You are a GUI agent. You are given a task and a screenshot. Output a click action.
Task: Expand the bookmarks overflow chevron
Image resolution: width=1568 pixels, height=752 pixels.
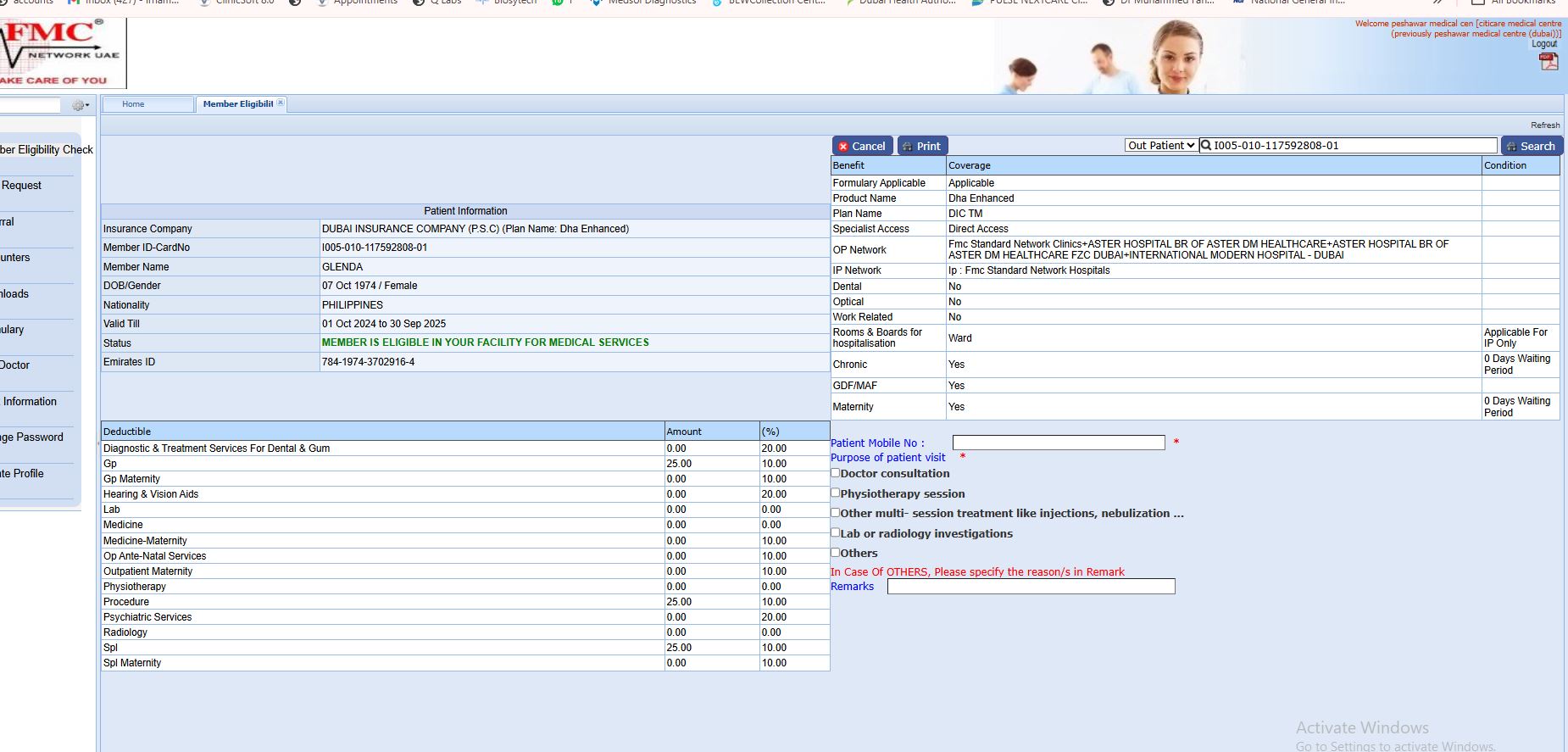click(x=1437, y=3)
